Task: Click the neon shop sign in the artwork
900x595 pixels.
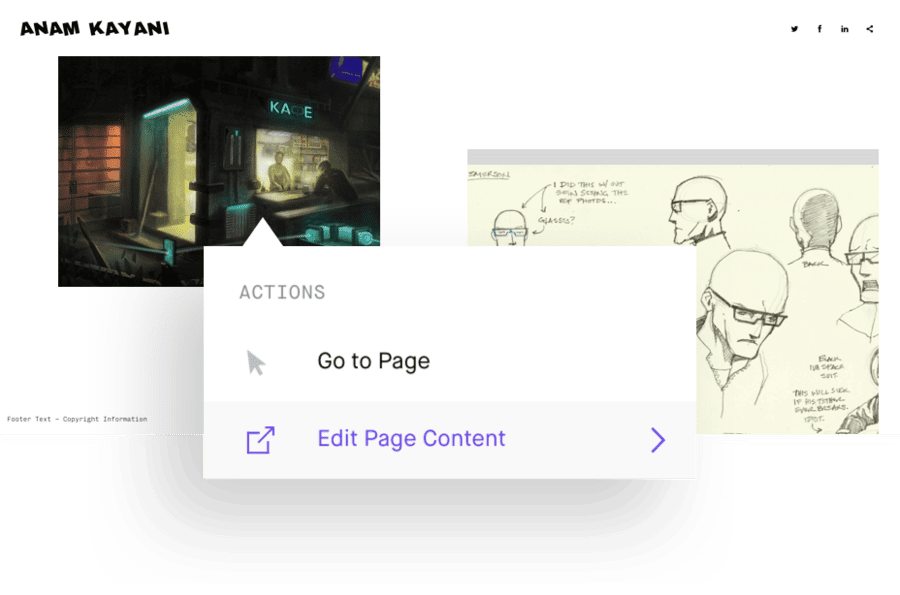Action: click(290, 110)
